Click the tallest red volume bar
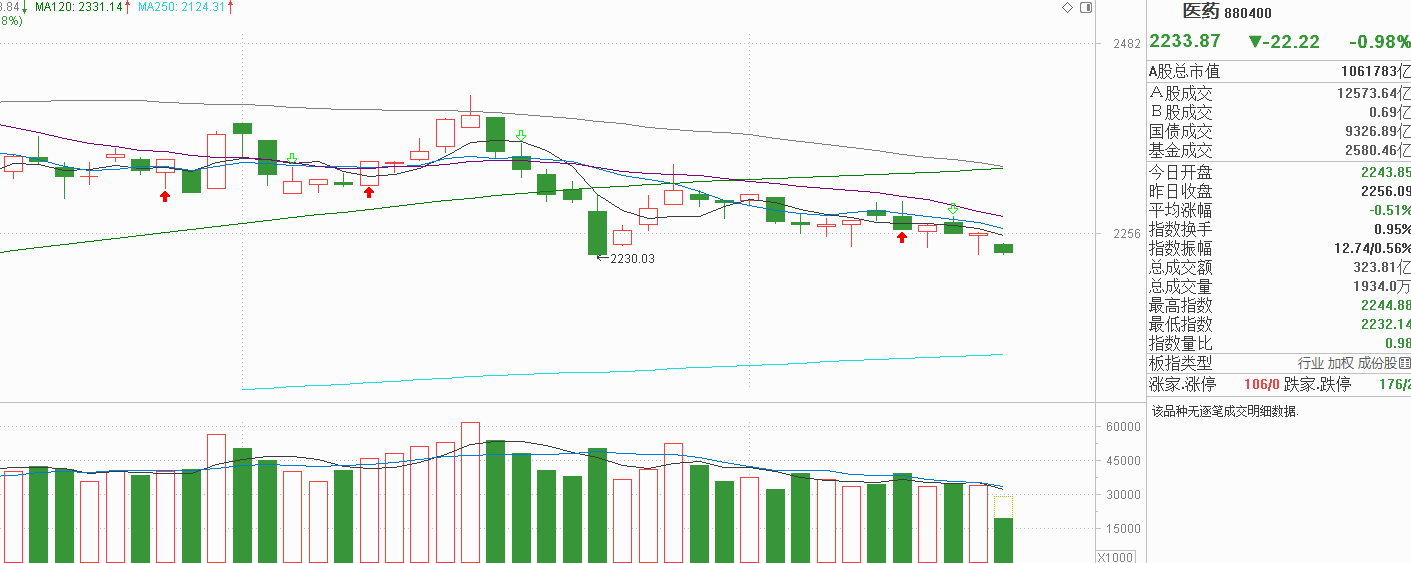This screenshot has height=563, width=1411. click(470, 492)
